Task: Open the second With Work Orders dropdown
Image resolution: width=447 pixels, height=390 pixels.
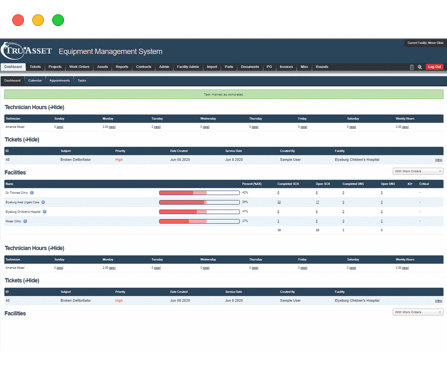Action: click(x=418, y=312)
